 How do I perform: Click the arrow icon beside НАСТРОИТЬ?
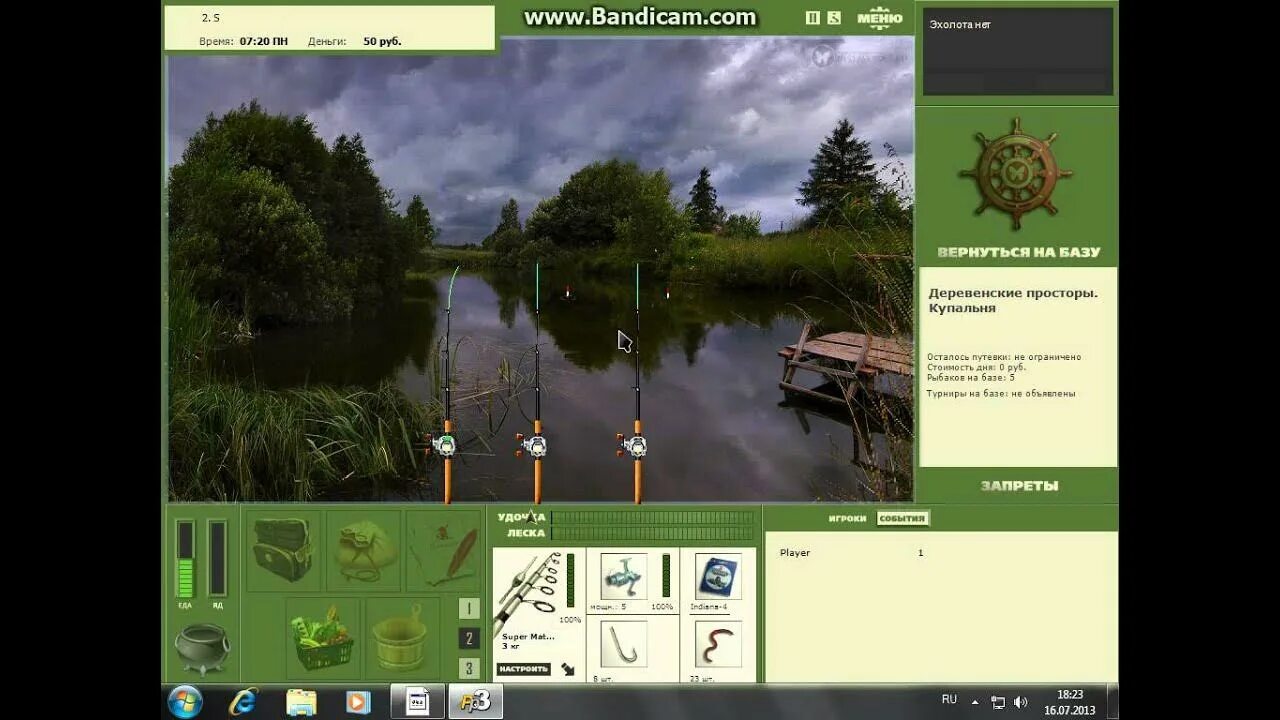pos(568,669)
